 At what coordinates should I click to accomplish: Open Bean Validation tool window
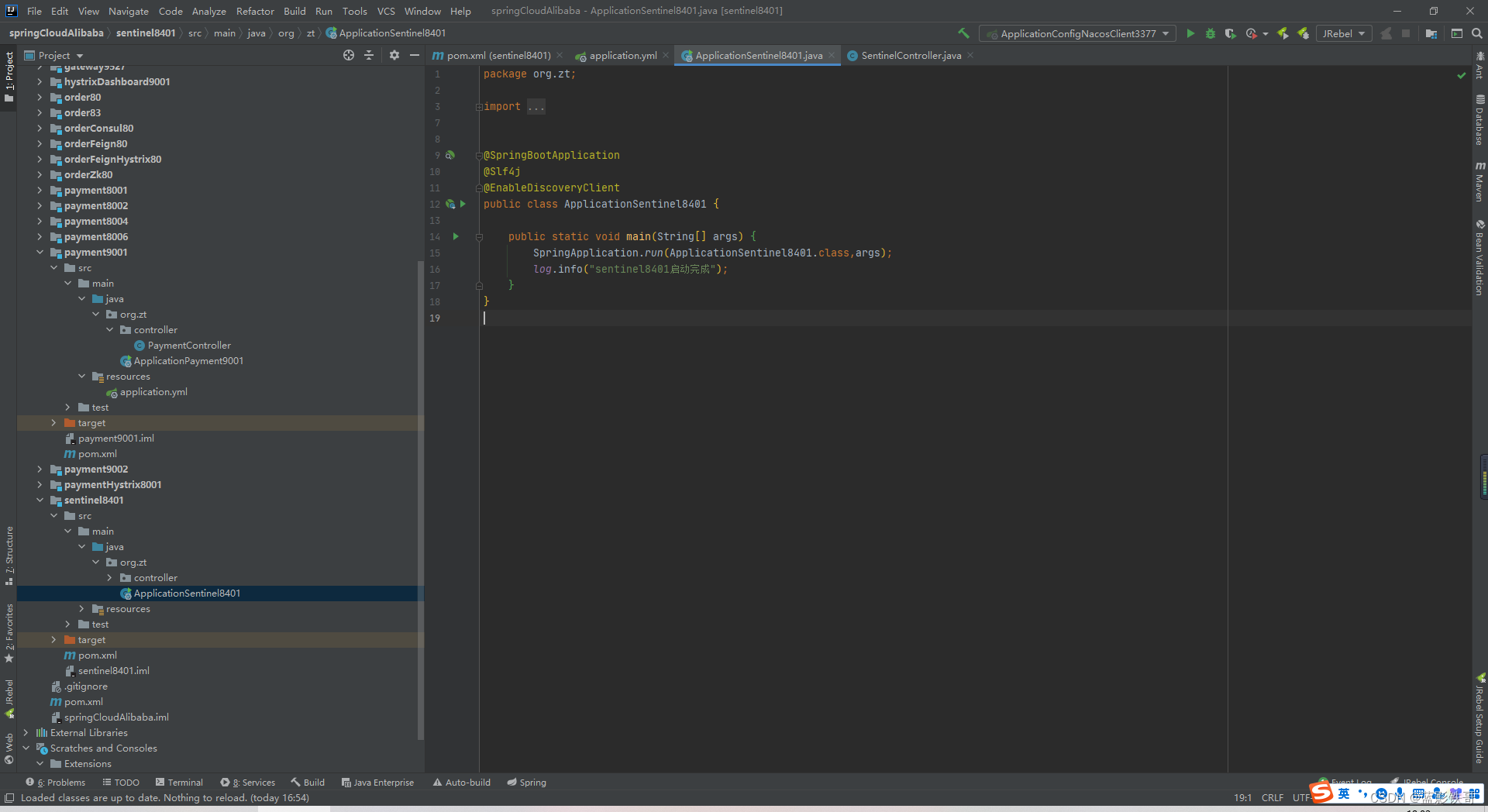pos(1479,257)
